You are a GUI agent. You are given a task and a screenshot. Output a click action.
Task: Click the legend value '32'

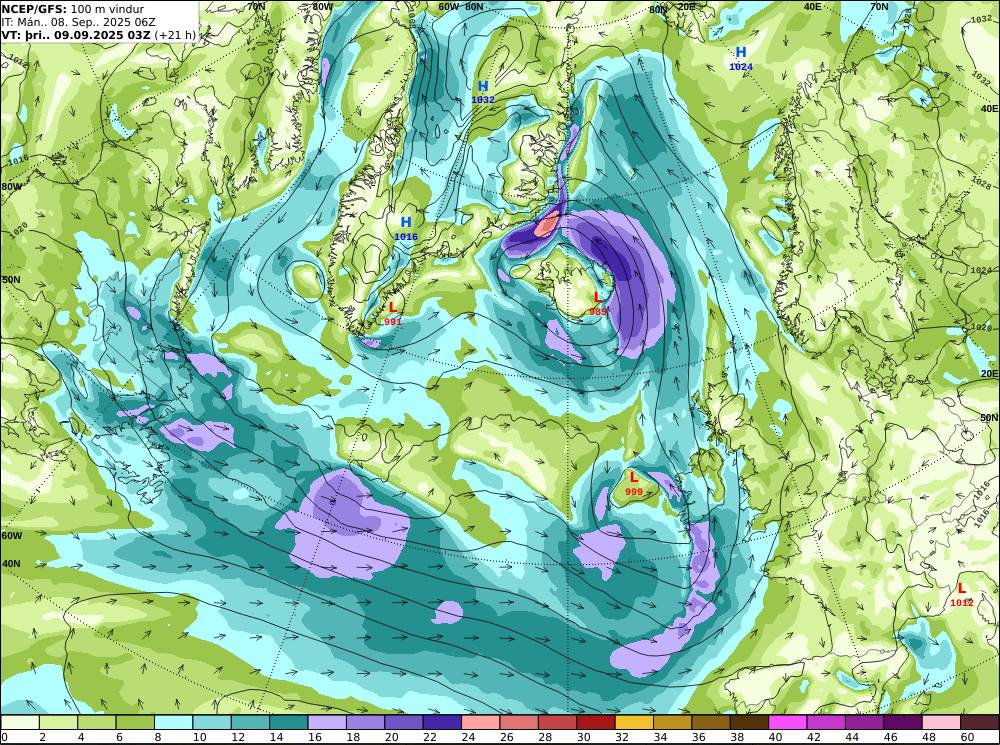click(x=621, y=737)
